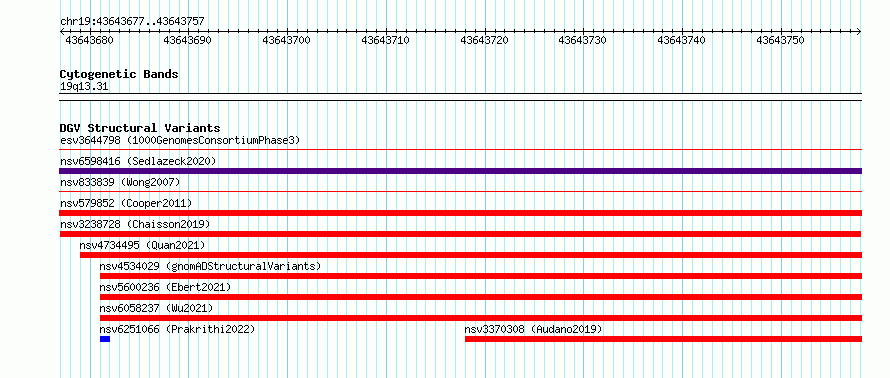
Task: Click ruler position 43643720
Action: click(x=484, y=40)
